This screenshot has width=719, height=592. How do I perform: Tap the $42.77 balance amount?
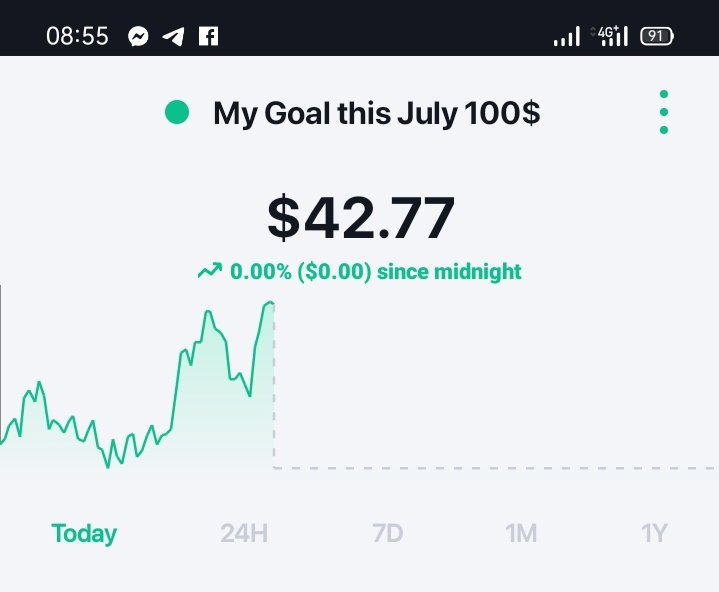click(x=361, y=217)
